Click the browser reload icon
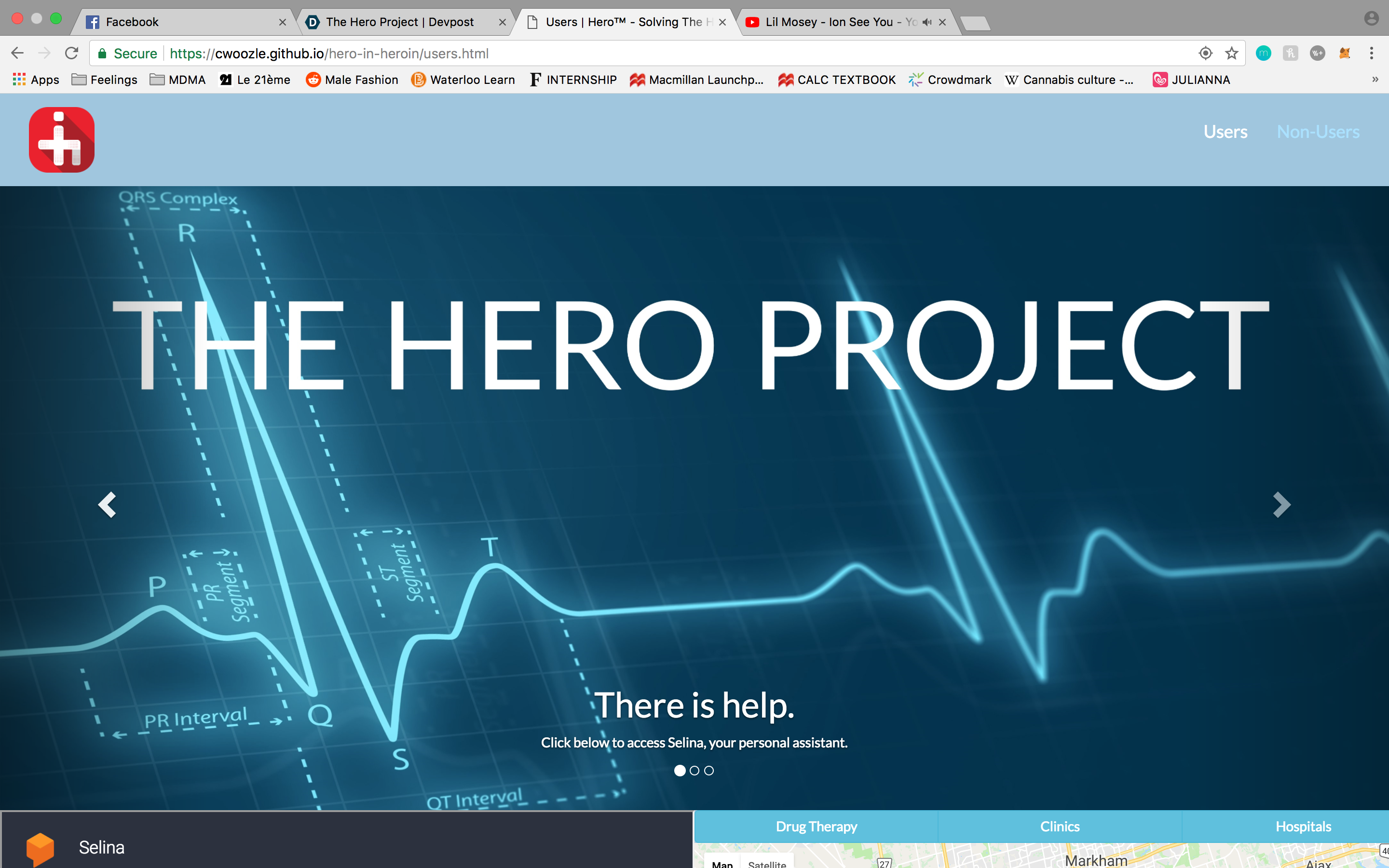1389x868 pixels. pos(72,54)
